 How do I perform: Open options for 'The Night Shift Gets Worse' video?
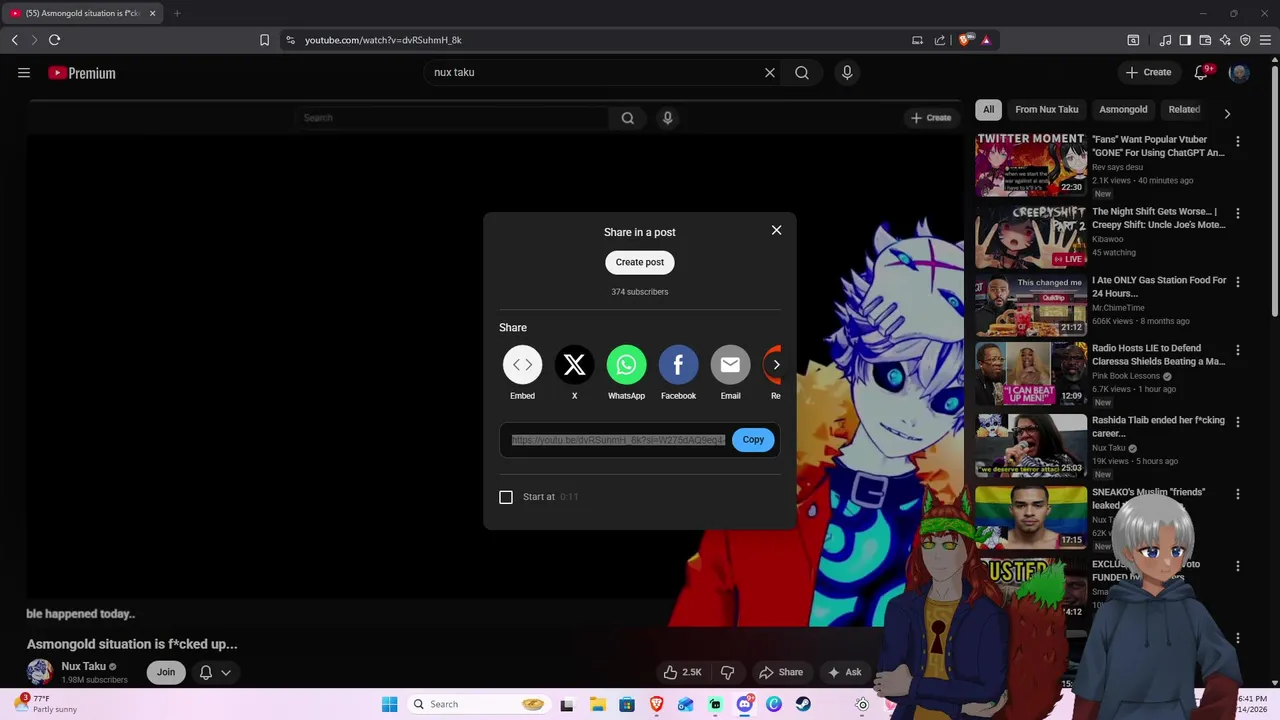[1238, 214]
